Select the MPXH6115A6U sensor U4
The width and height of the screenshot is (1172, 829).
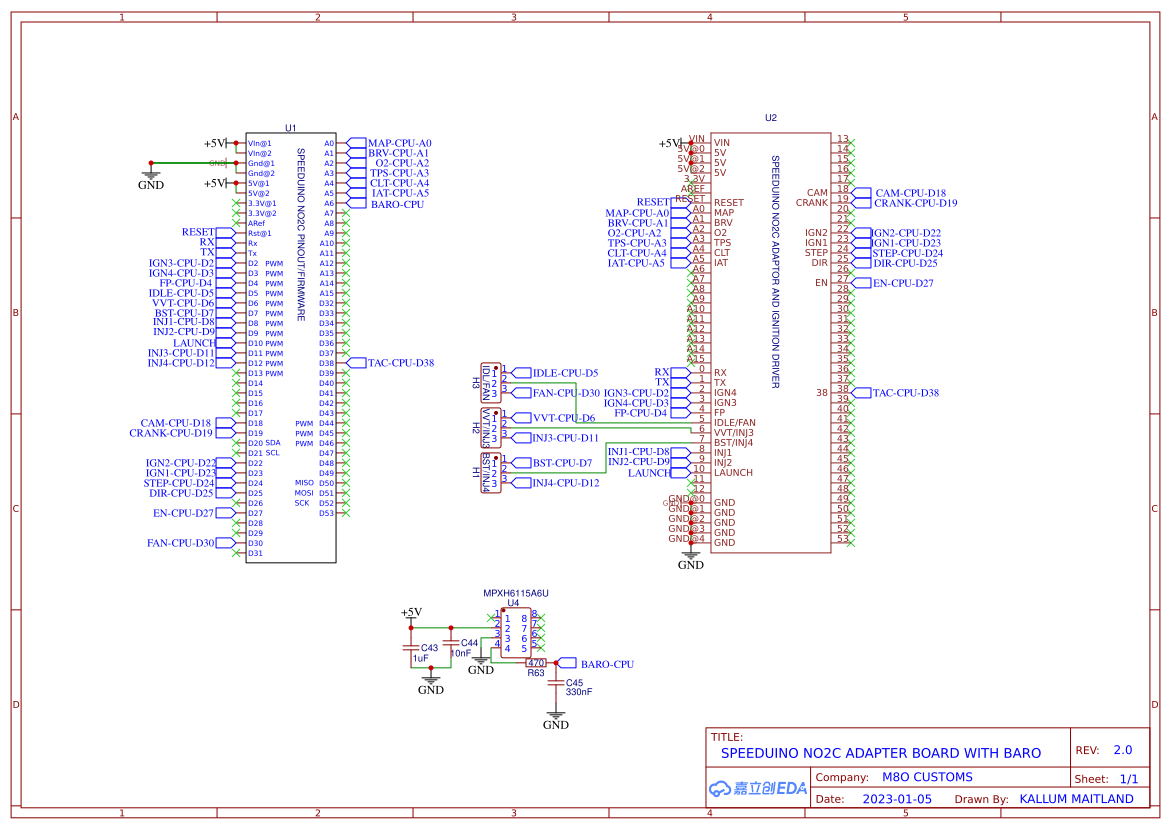click(x=515, y=634)
